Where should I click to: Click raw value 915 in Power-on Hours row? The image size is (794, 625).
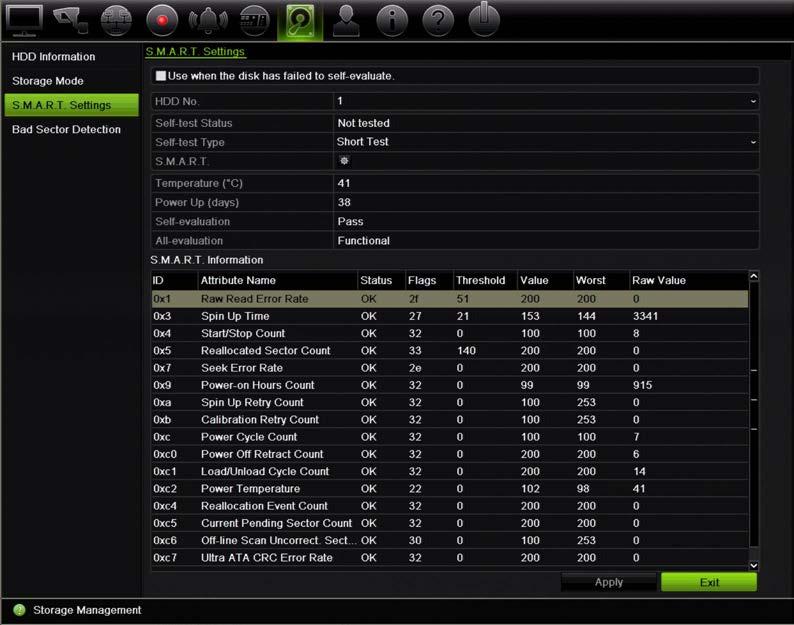click(x=642, y=385)
